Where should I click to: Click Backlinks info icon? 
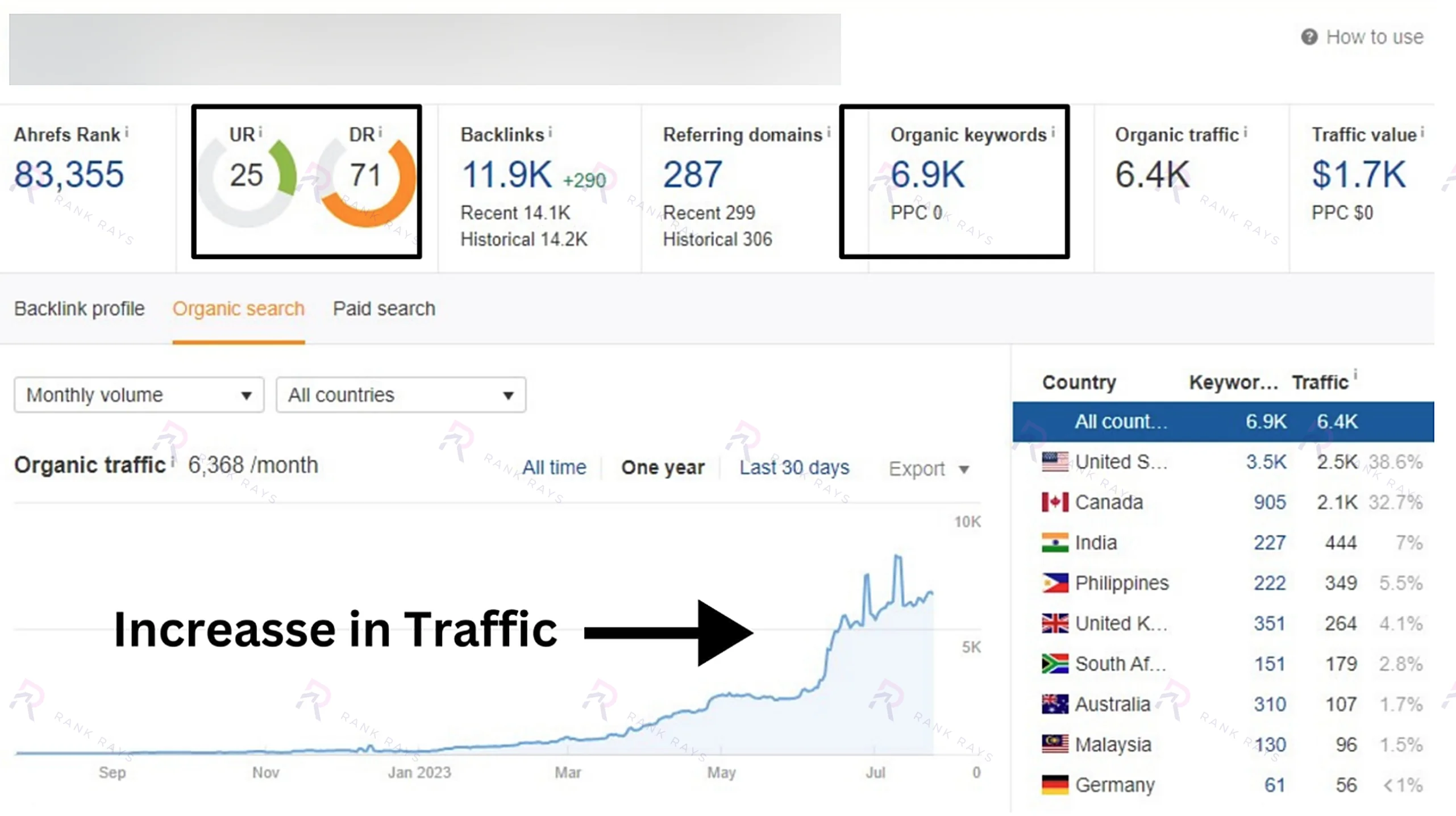(x=550, y=132)
